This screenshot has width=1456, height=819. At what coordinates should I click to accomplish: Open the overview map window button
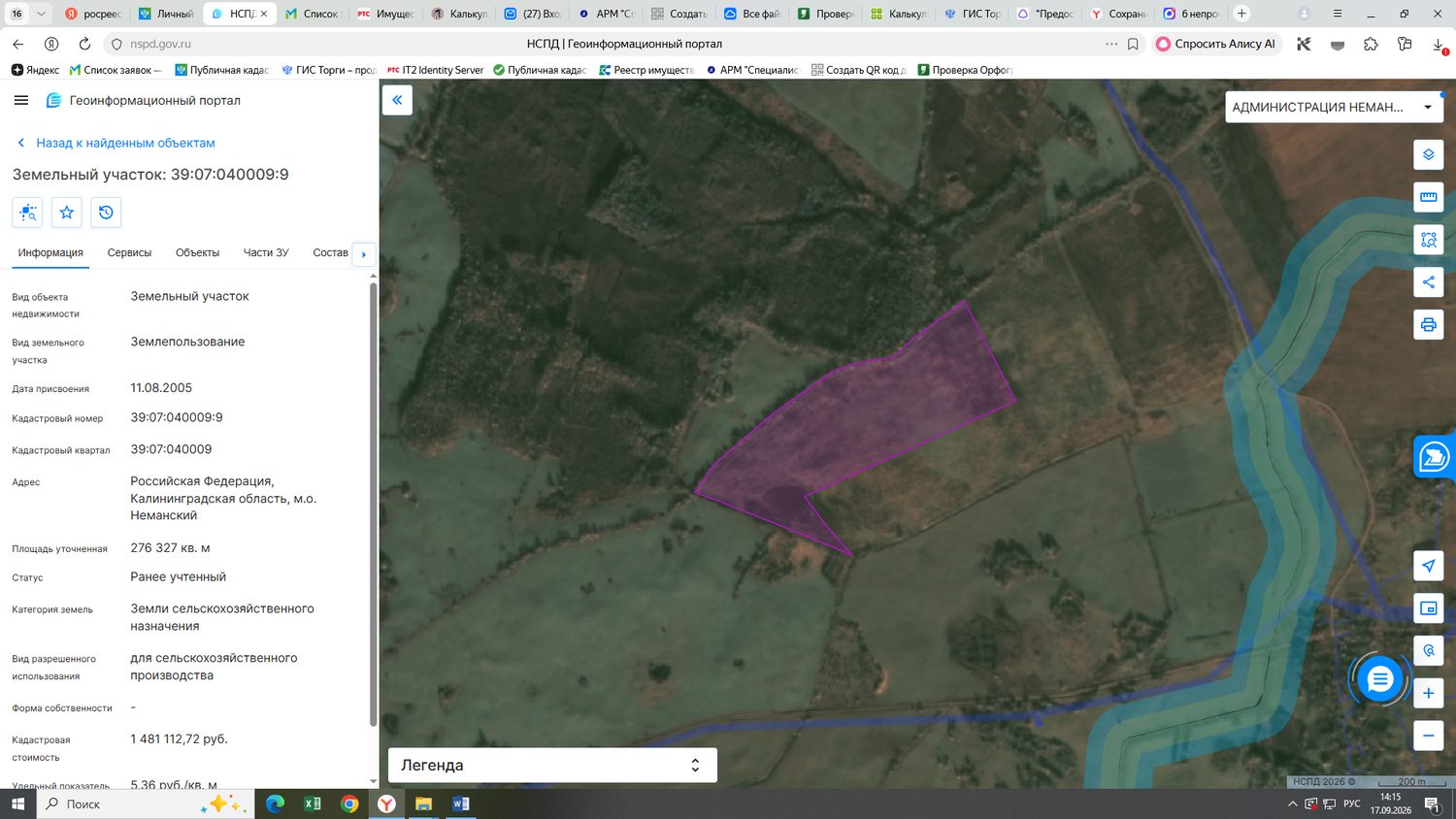point(1428,608)
